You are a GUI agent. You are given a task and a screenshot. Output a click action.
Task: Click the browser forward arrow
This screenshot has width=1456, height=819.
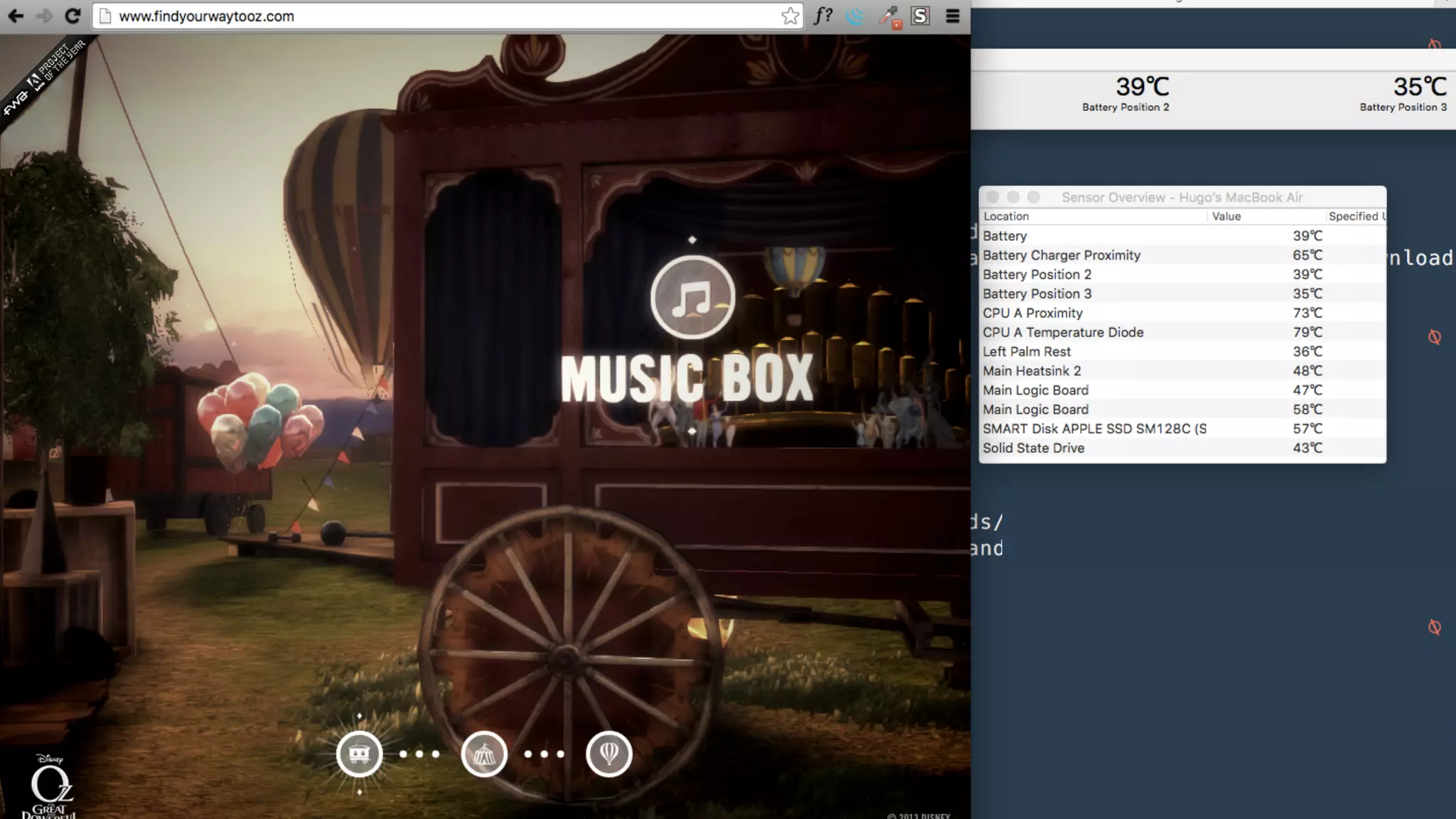click(x=44, y=16)
